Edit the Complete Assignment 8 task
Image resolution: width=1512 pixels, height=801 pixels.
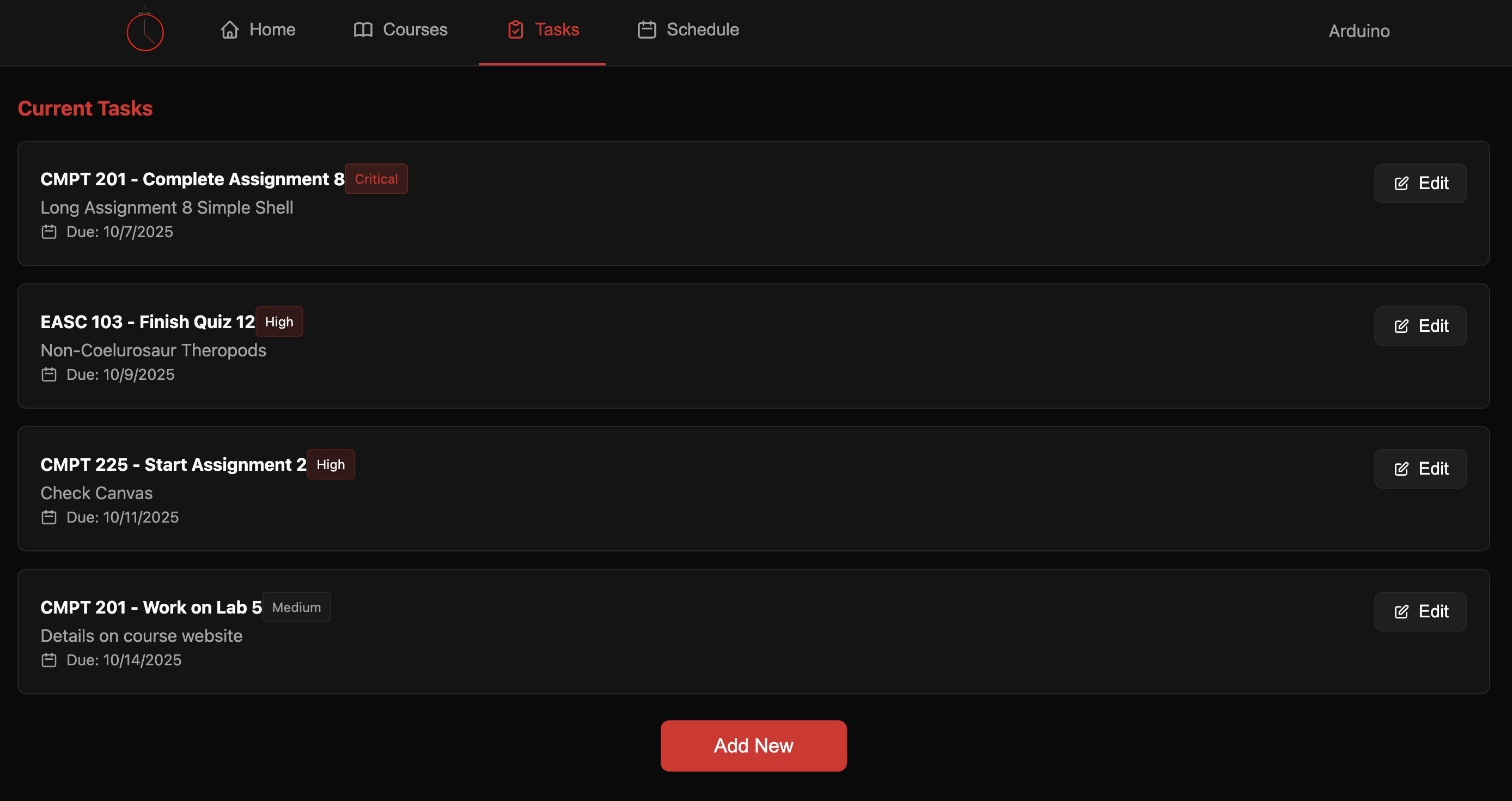[1420, 183]
